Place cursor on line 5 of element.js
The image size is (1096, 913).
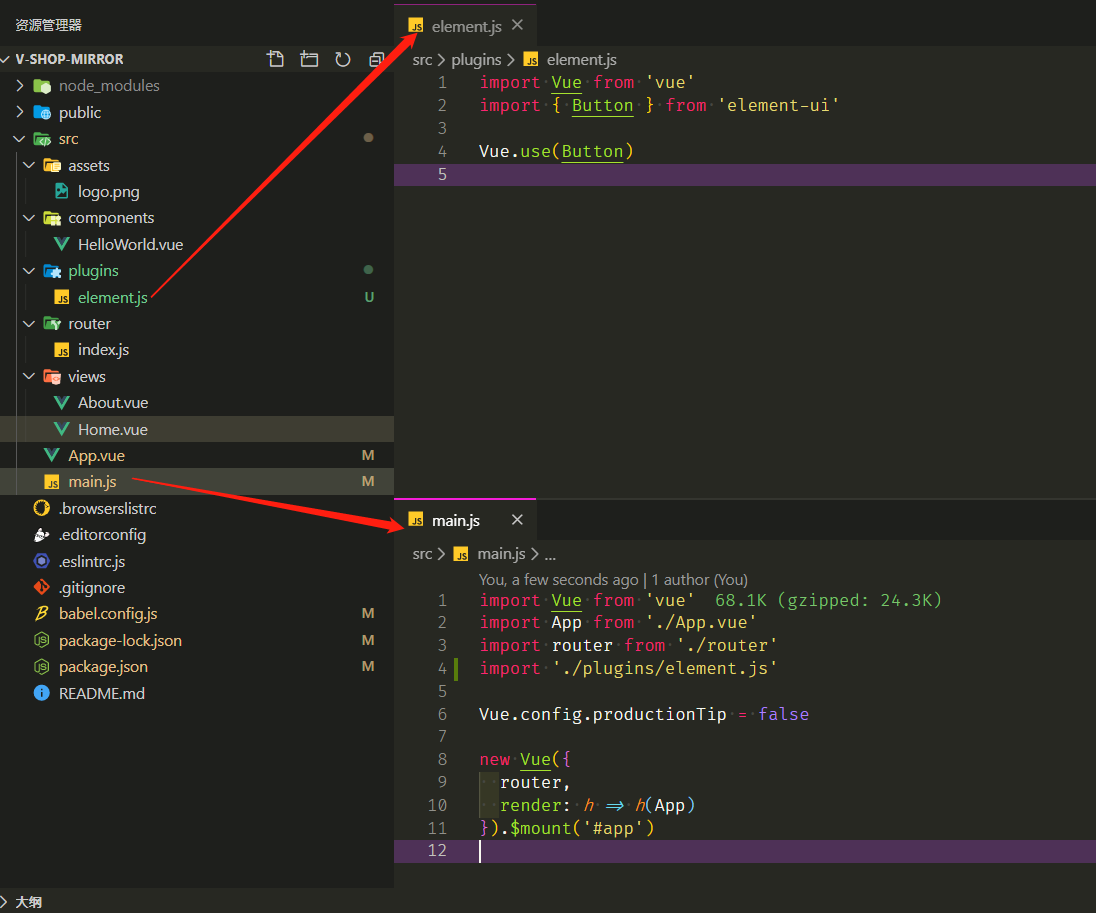(x=744, y=175)
